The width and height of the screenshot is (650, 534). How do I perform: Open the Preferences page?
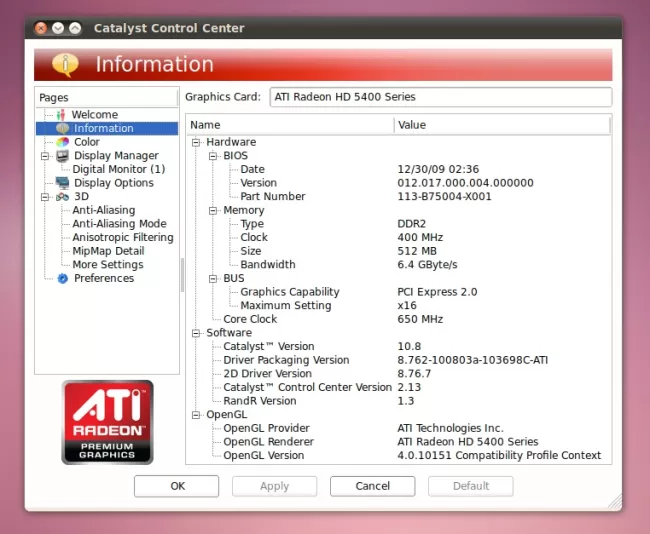[104, 278]
